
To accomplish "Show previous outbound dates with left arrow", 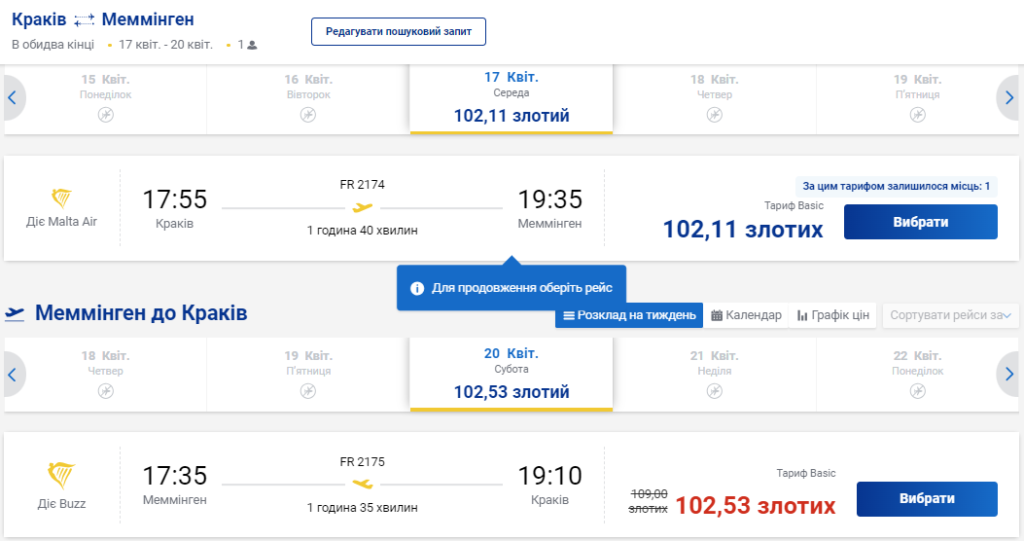I will (x=13, y=98).
